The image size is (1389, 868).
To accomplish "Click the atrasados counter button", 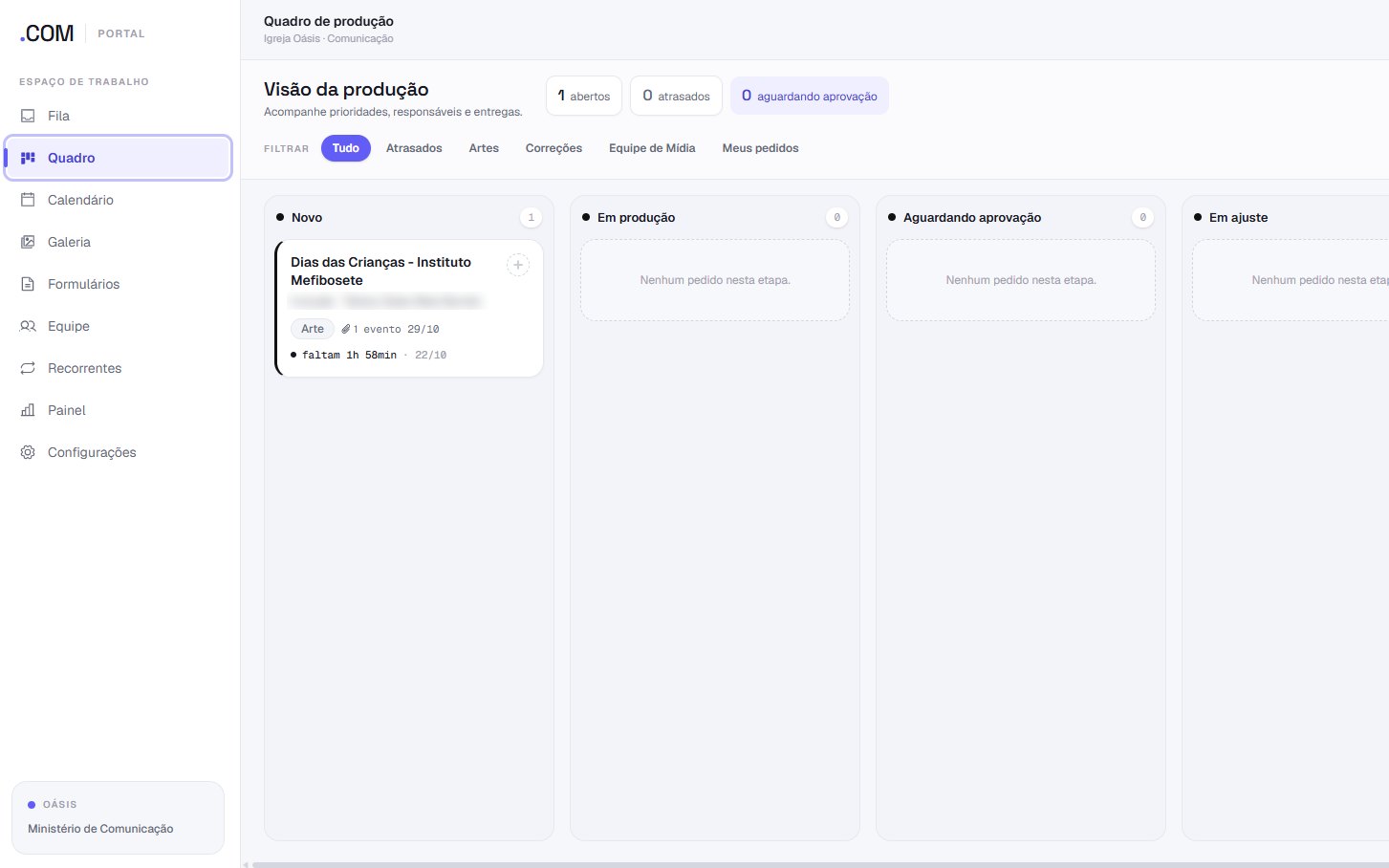I will pos(676,96).
